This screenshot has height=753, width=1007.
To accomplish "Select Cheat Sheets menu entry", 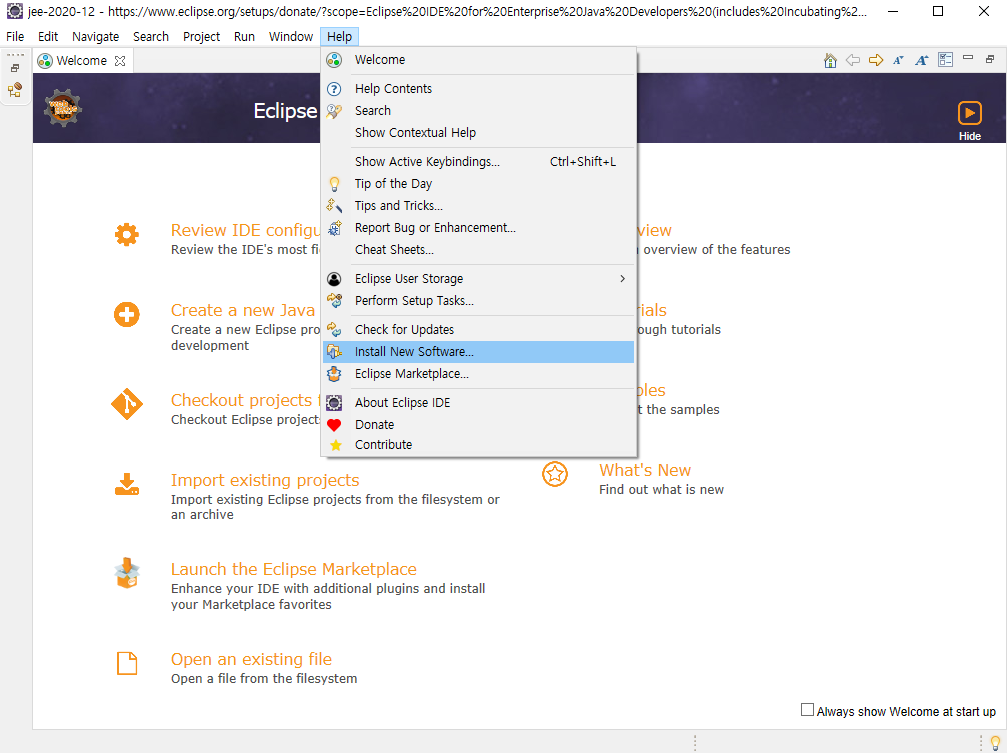I will click(478, 250).
